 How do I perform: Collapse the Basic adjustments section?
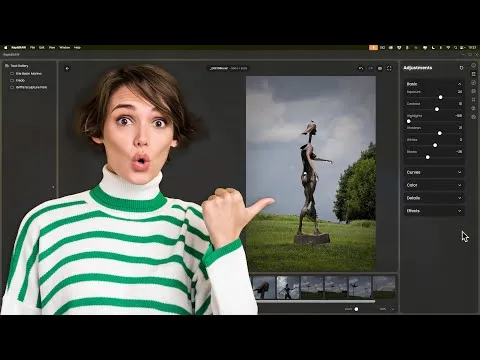459,84
